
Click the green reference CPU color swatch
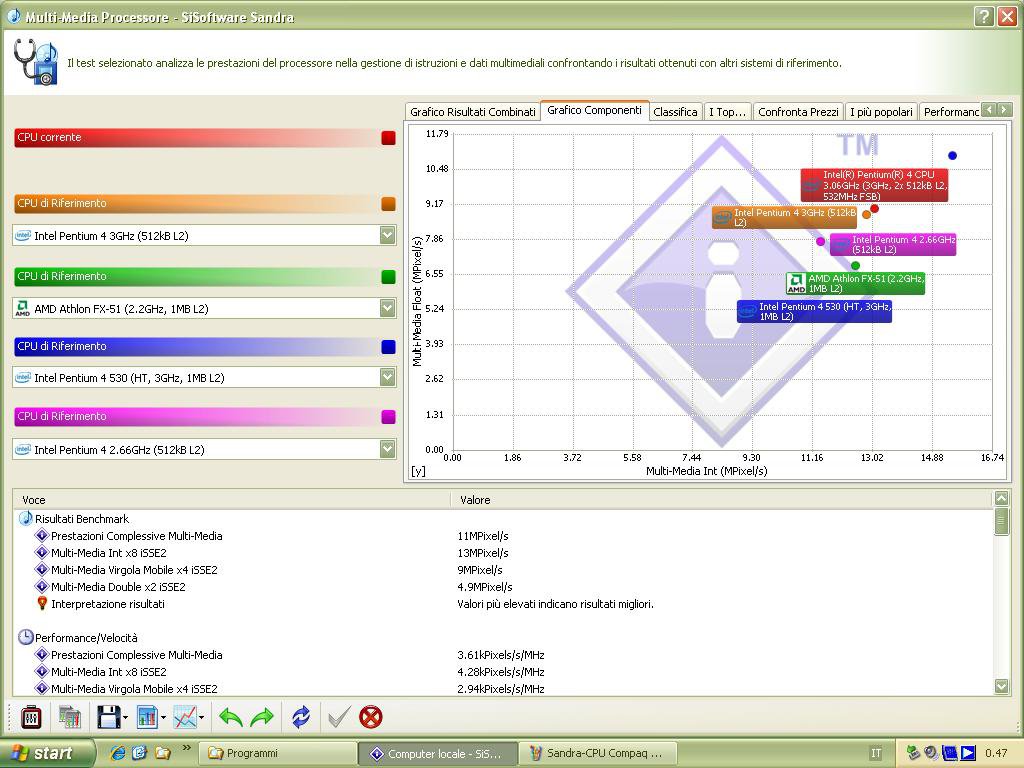click(388, 277)
